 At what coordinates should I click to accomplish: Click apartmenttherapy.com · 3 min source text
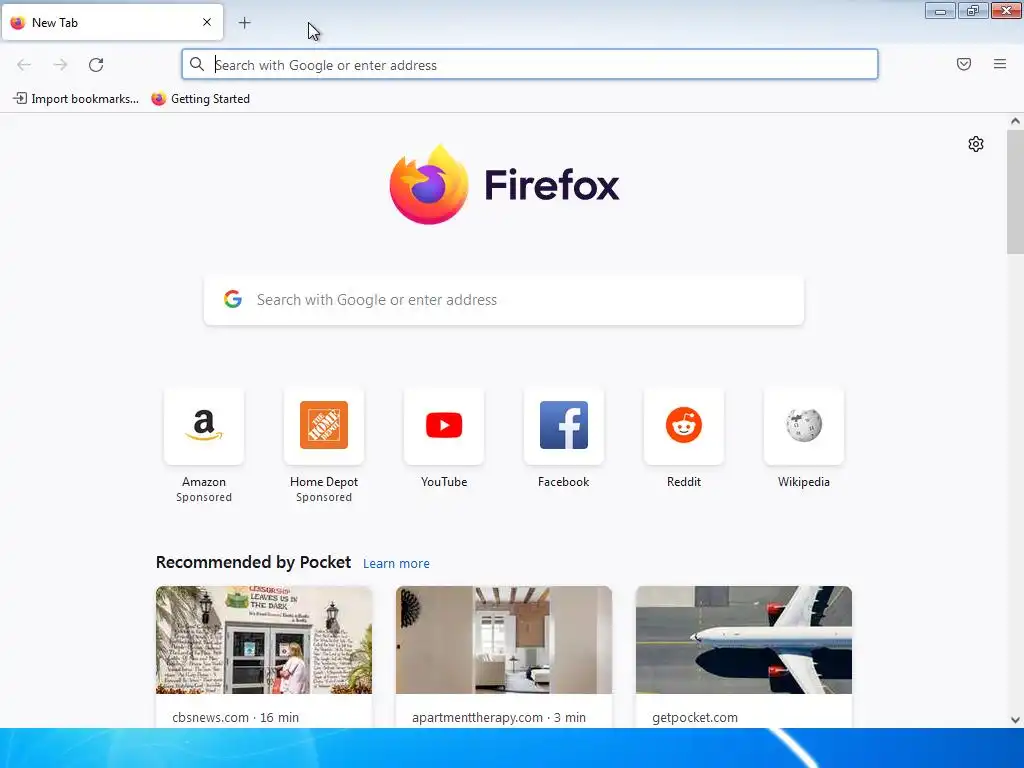[499, 717]
